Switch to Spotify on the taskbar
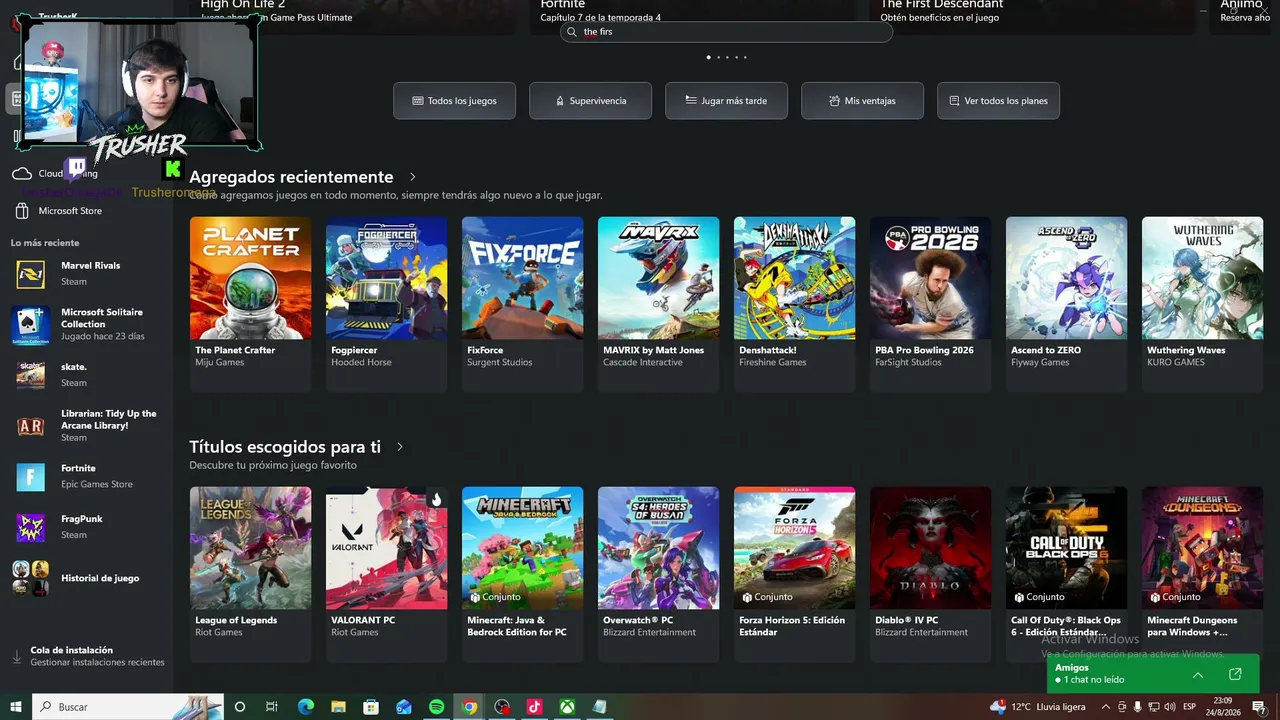1280x720 pixels. [436, 707]
